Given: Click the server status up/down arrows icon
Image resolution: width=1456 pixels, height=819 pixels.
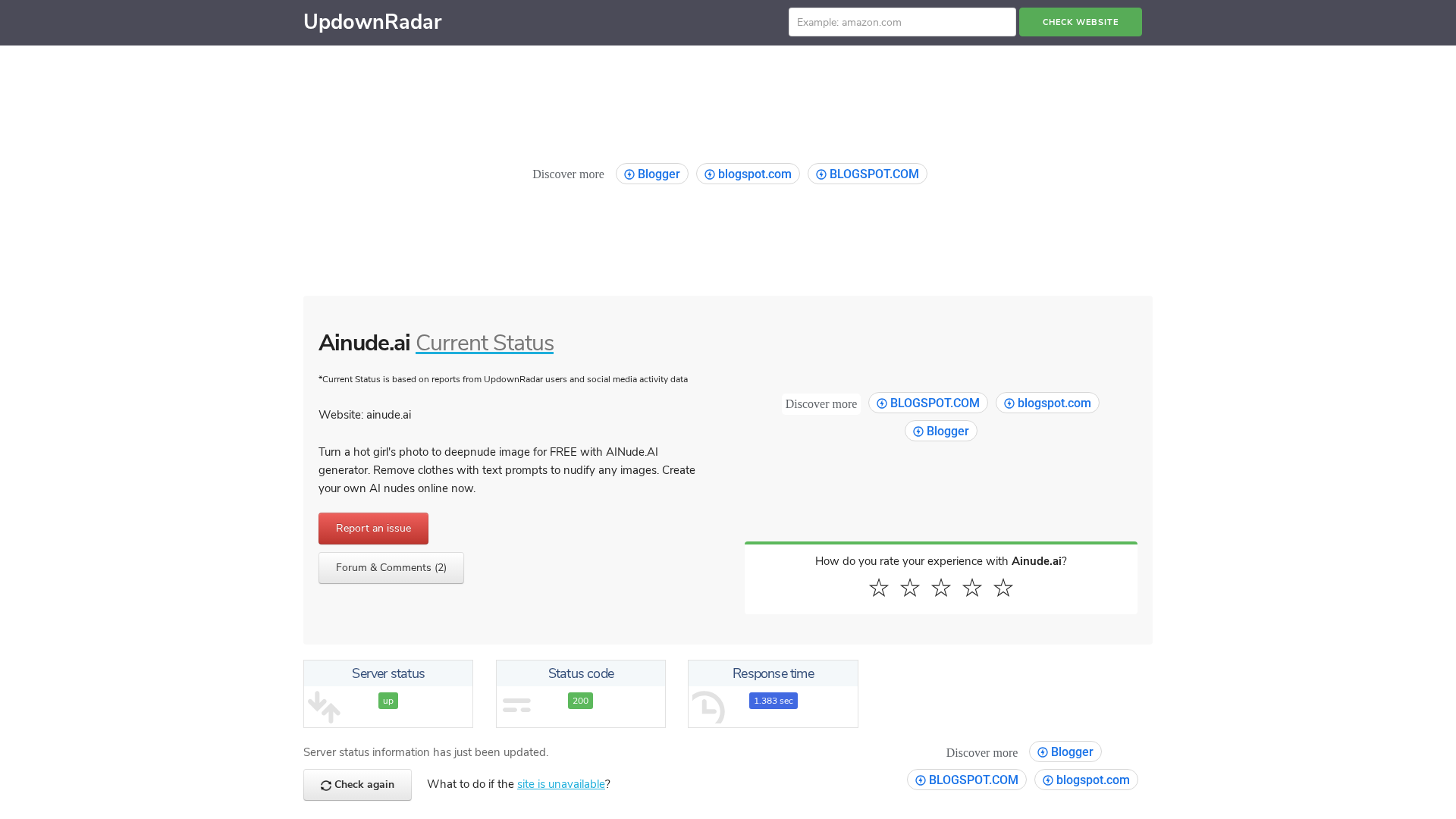Looking at the screenshot, I should [x=324, y=707].
